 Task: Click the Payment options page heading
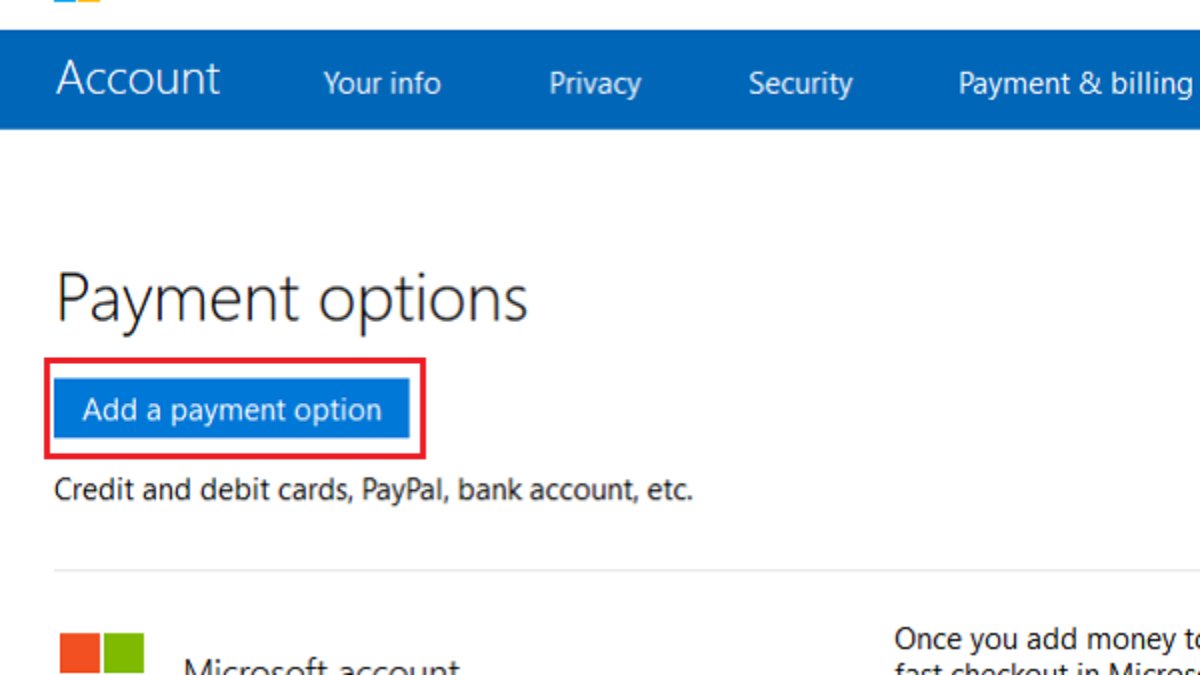(291, 298)
